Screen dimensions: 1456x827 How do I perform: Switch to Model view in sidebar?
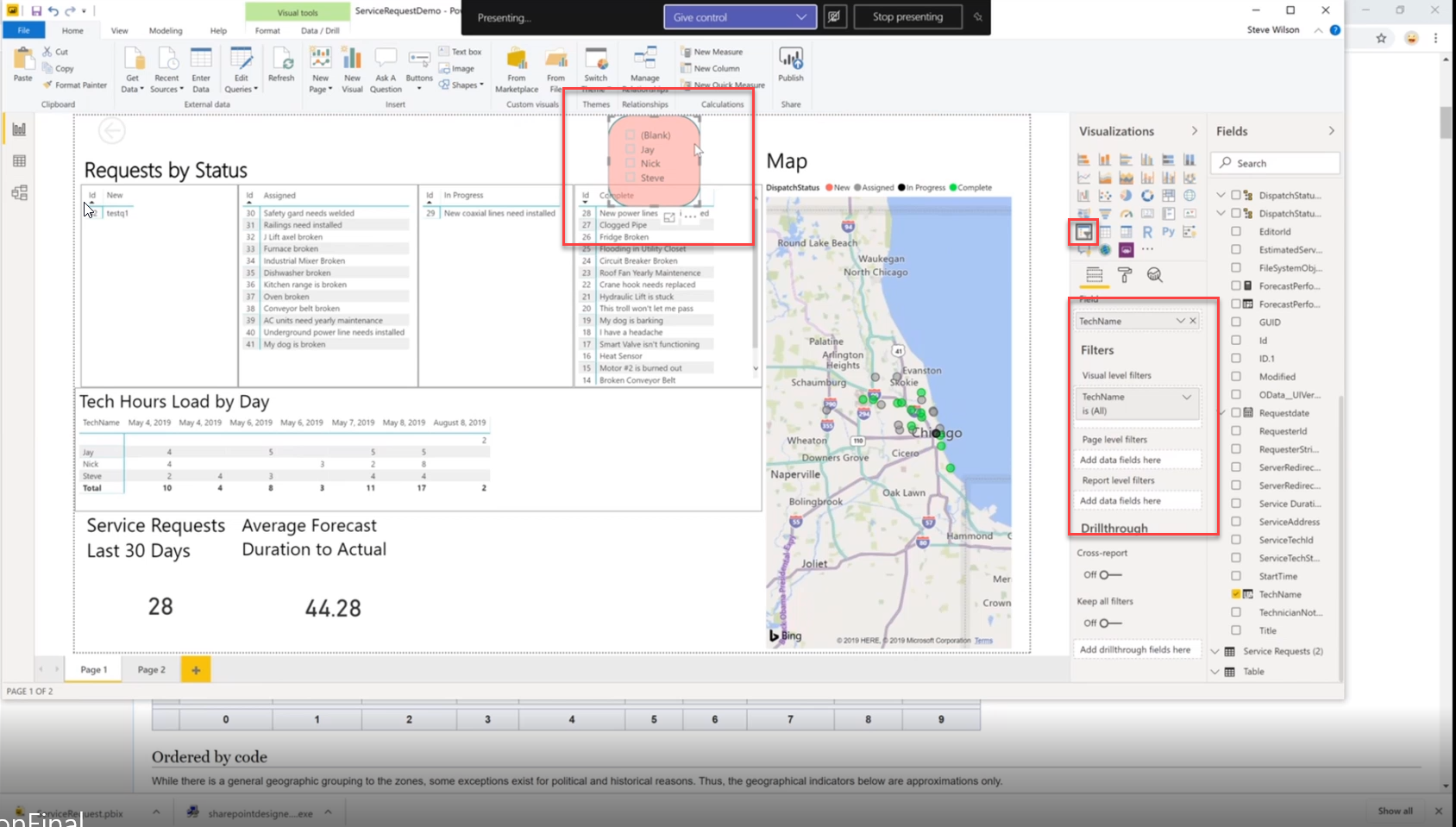(19, 192)
